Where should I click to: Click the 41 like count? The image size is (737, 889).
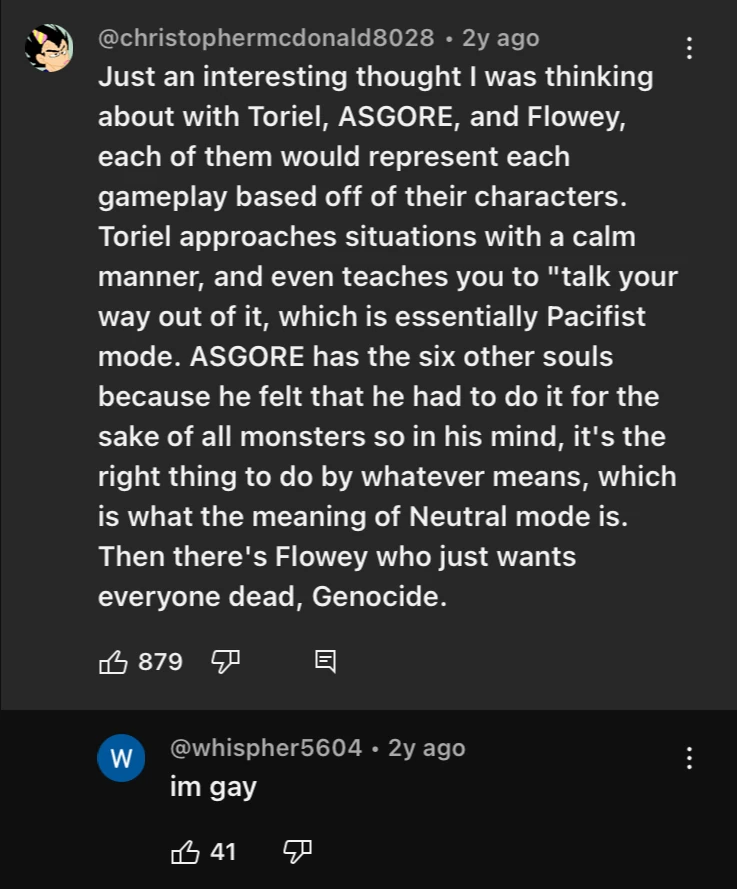click(x=223, y=852)
